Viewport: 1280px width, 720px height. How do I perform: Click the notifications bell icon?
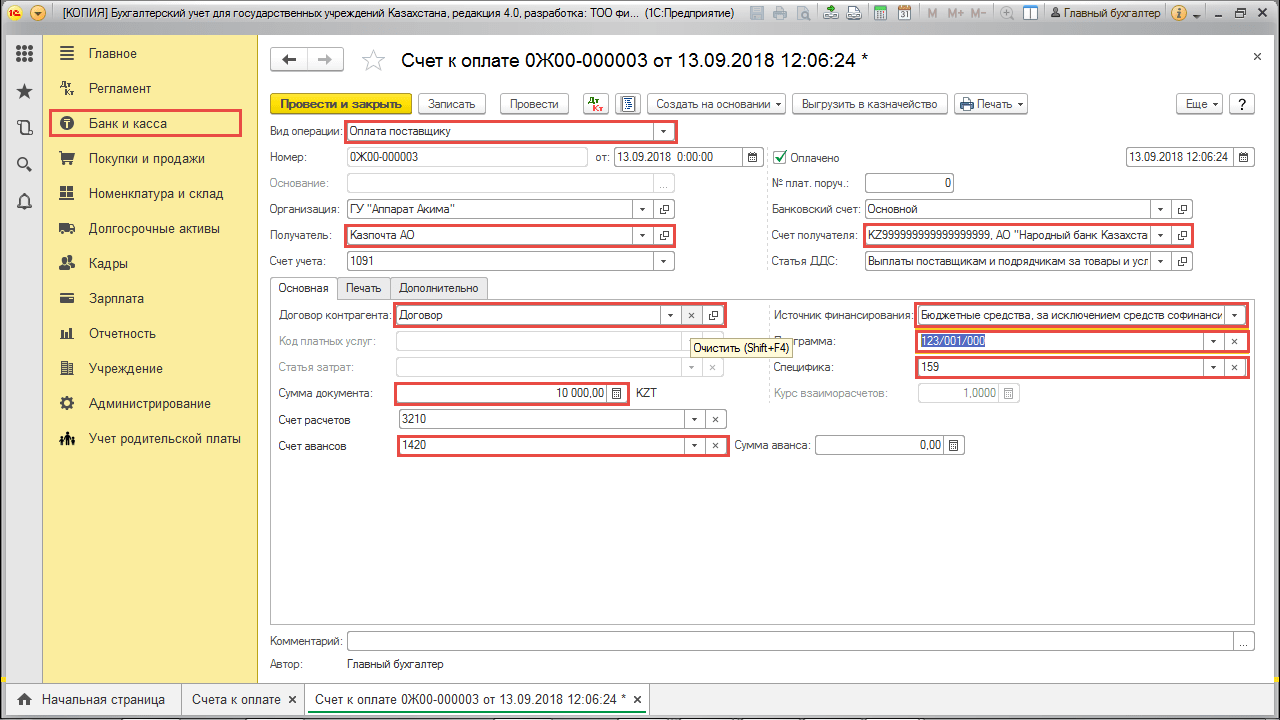click(25, 201)
